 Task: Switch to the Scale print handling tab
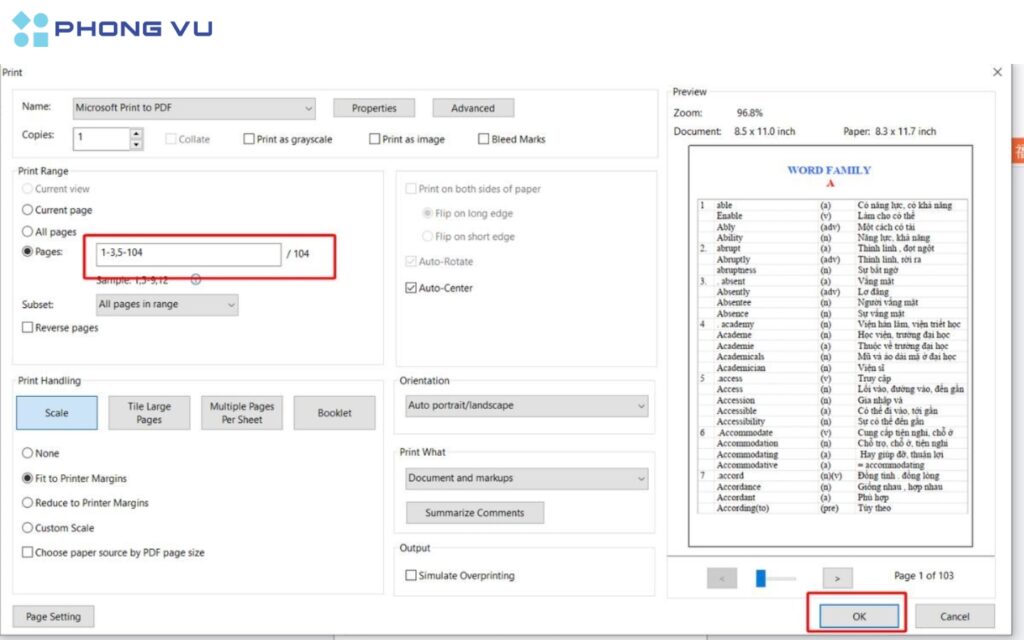point(56,412)
